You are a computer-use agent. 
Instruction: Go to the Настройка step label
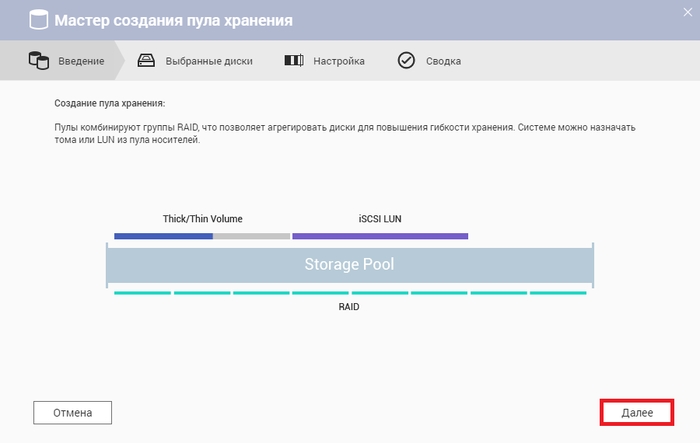(339, 61)
